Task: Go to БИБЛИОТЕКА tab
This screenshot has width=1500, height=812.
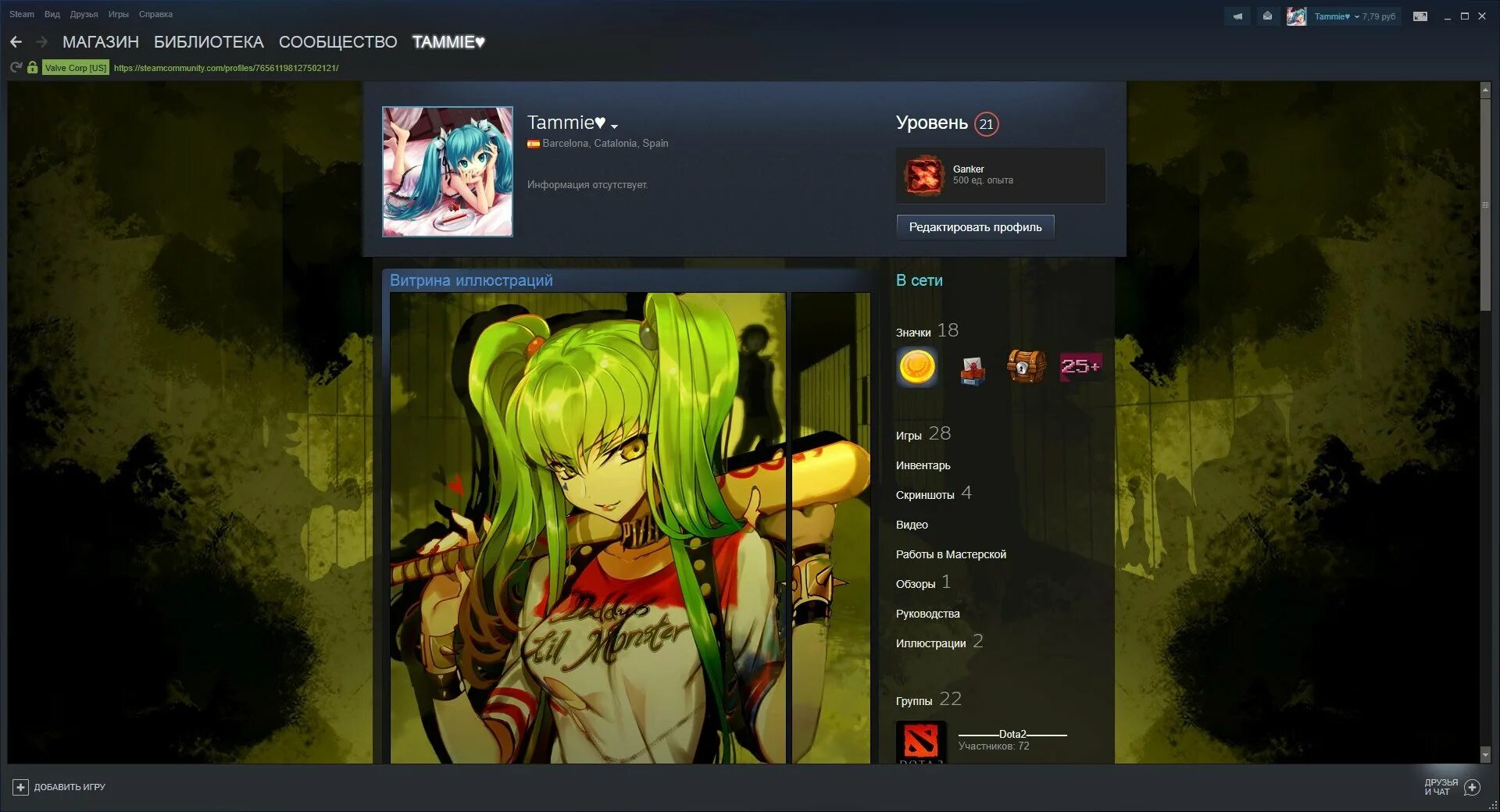Action: click(x=209, y=42)
